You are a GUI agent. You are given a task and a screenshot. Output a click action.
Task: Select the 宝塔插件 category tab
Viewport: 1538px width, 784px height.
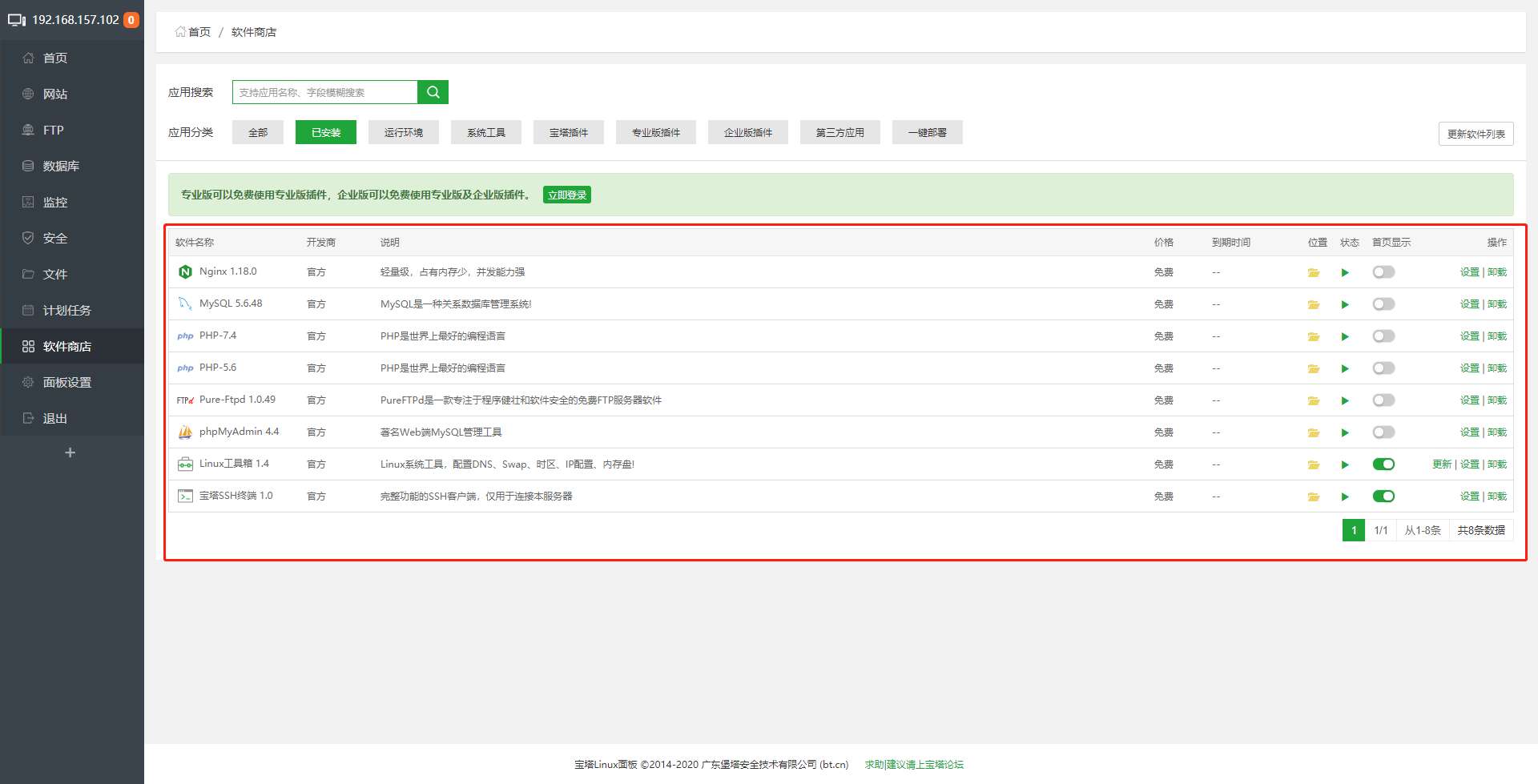click(x=569, y=132)
